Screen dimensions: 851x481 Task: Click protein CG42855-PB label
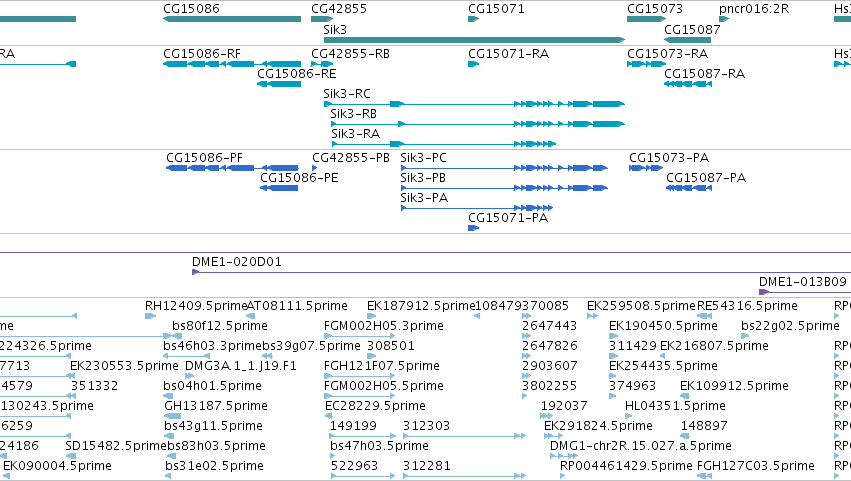coord(351,158)
